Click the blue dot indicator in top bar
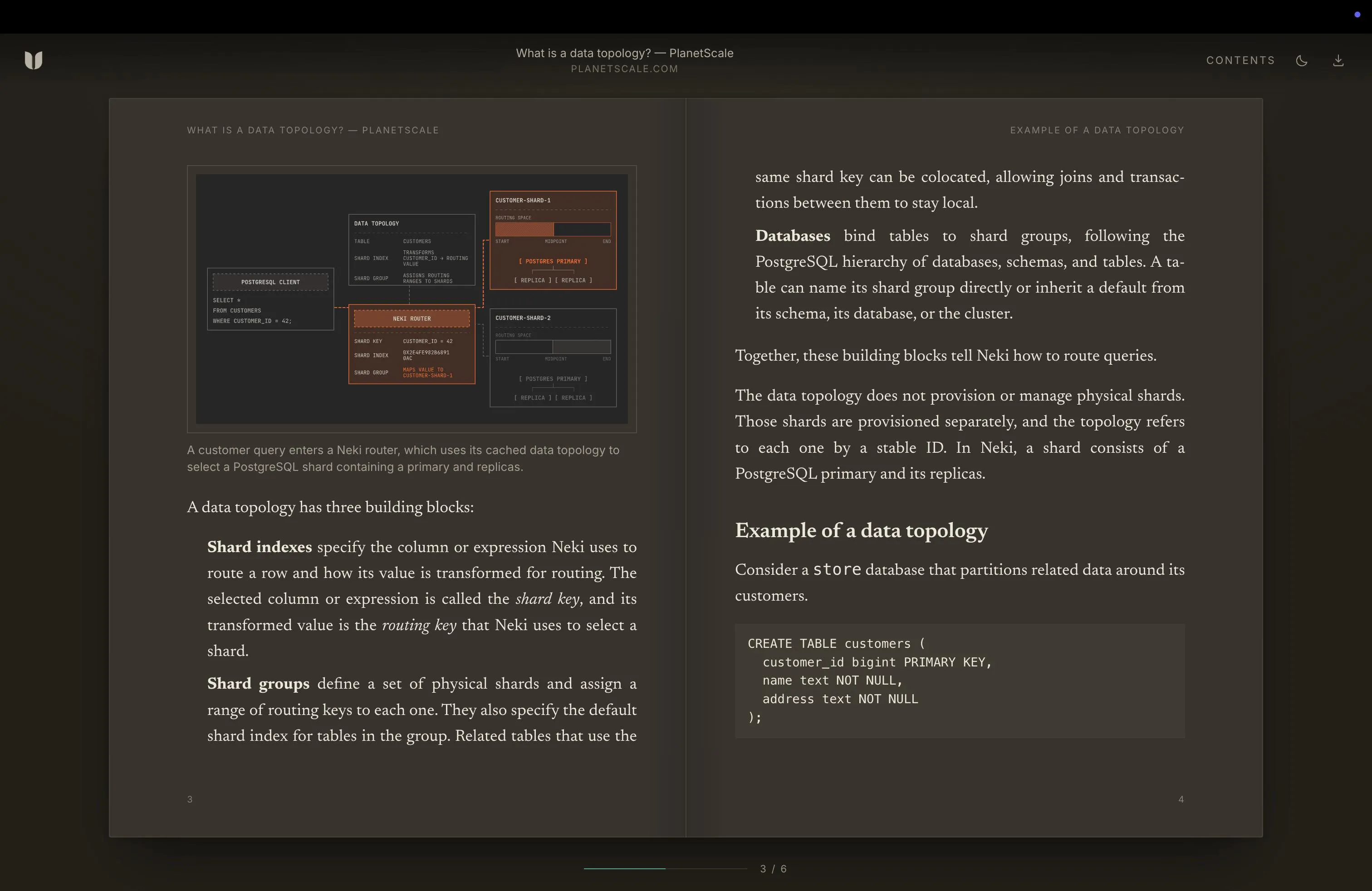This screenshot has height=891, width=1372. [1357, 15]
